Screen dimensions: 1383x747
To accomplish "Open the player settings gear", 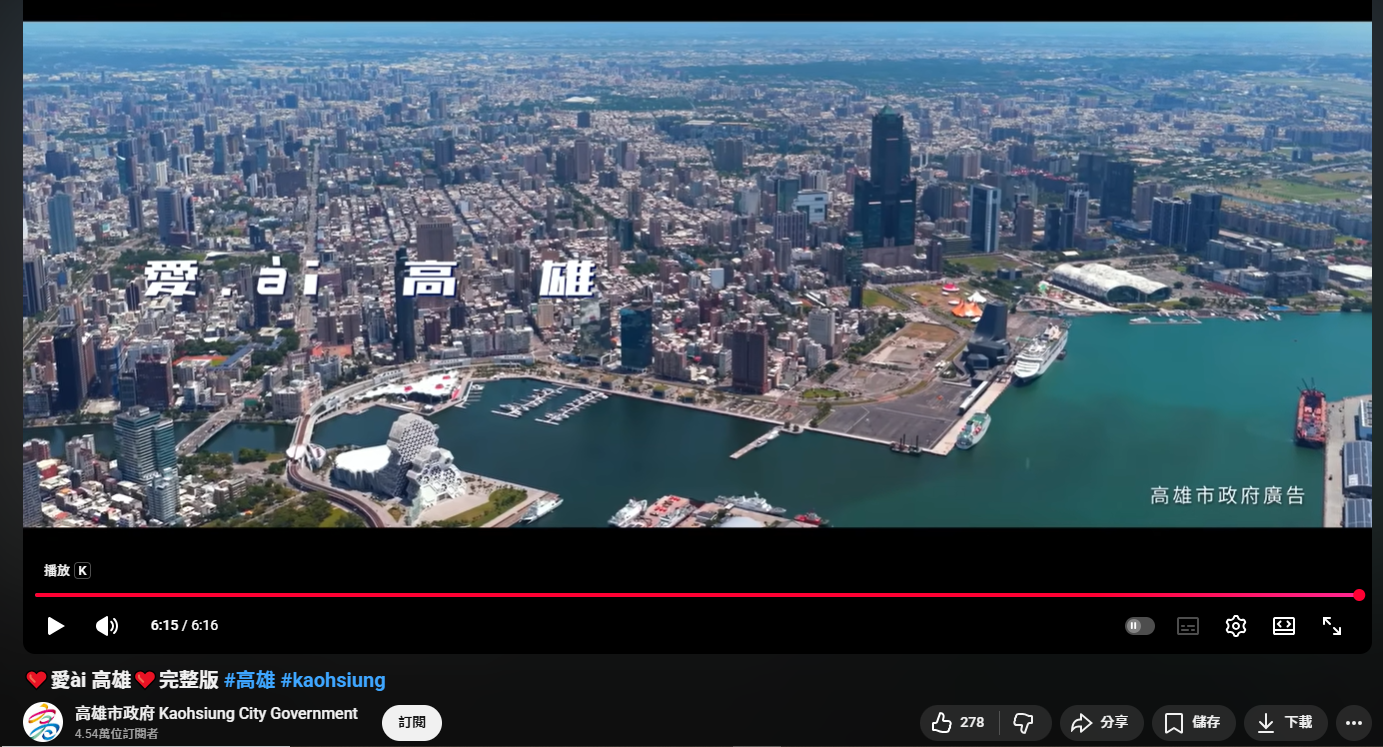I will click(1236, 626).
